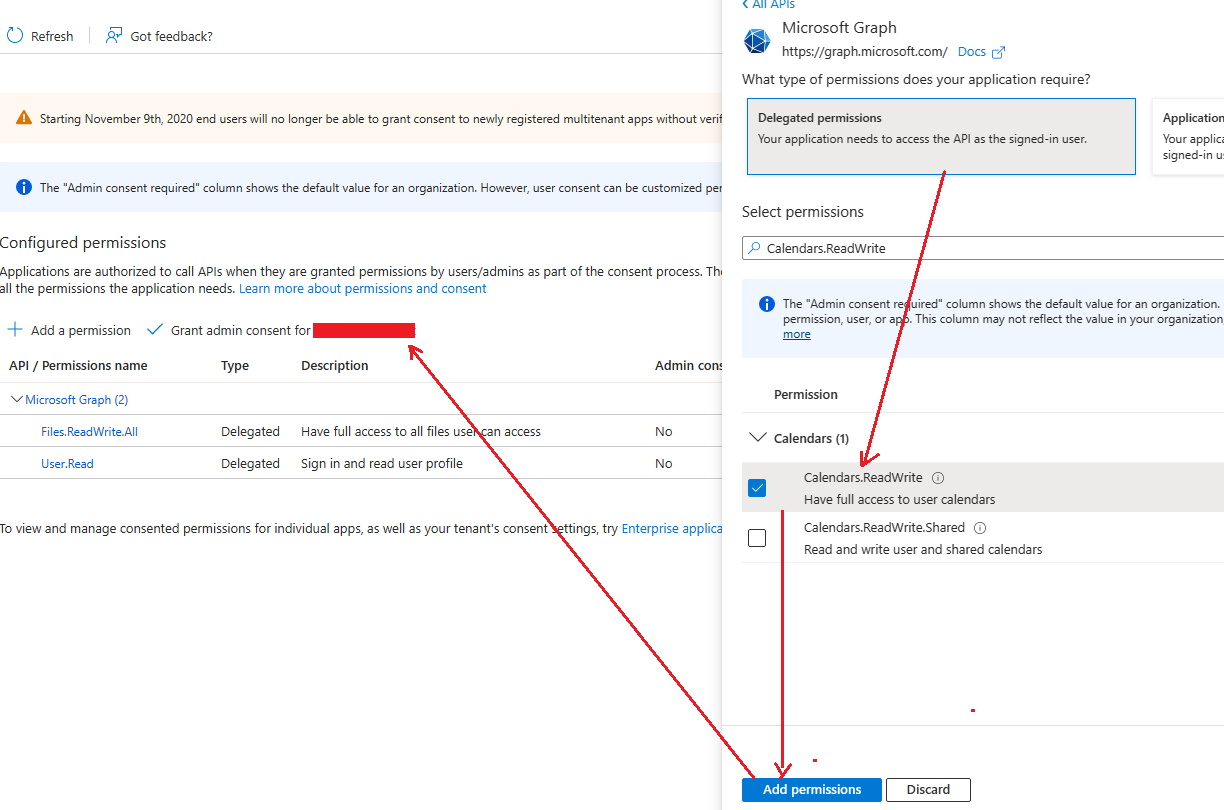Click the Permission column header in panel
This screenshot has width=1224, height=810.
(x=806, y=395)
